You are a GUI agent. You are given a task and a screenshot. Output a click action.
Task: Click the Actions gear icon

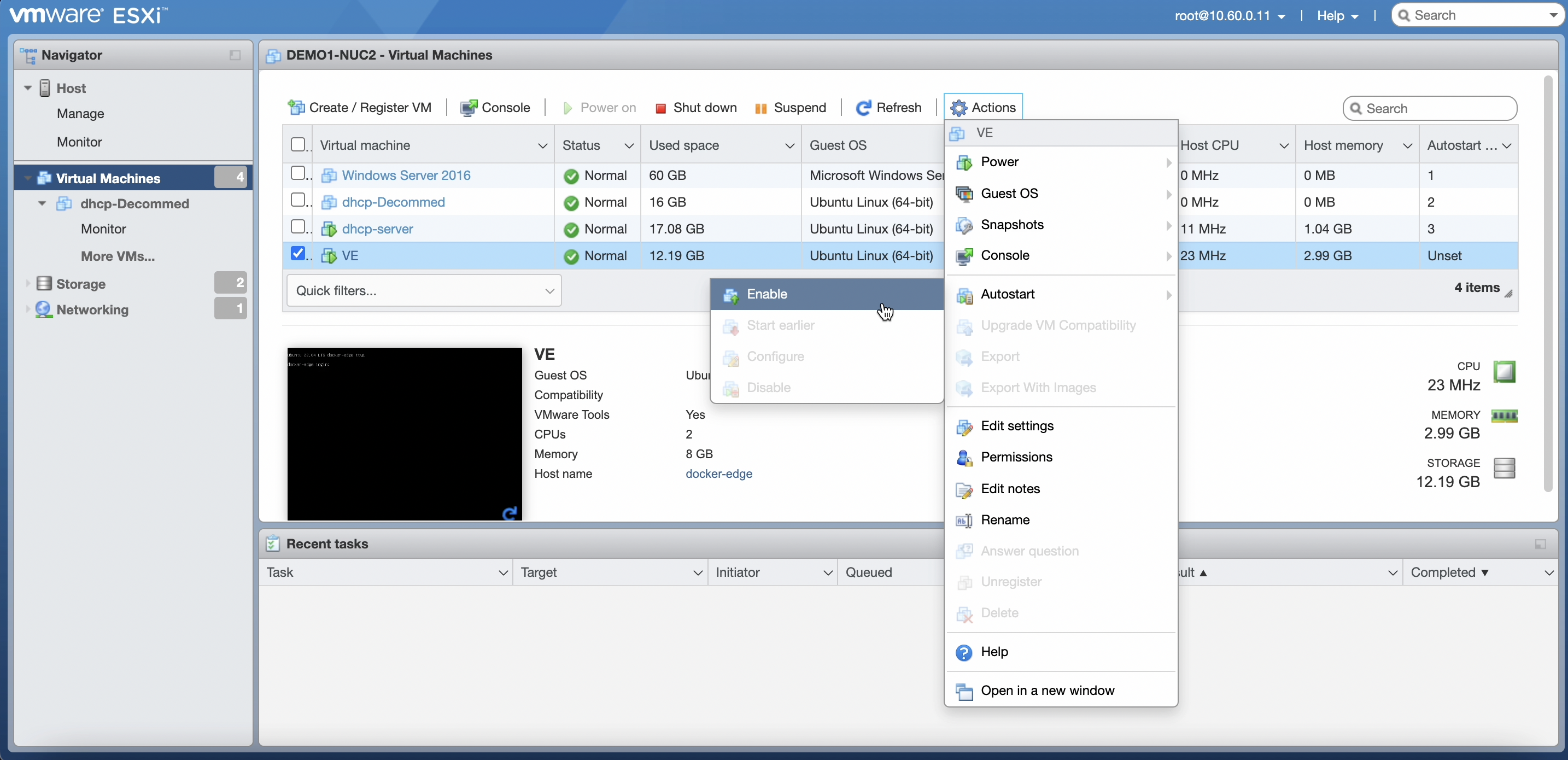[x=959, y=108]
